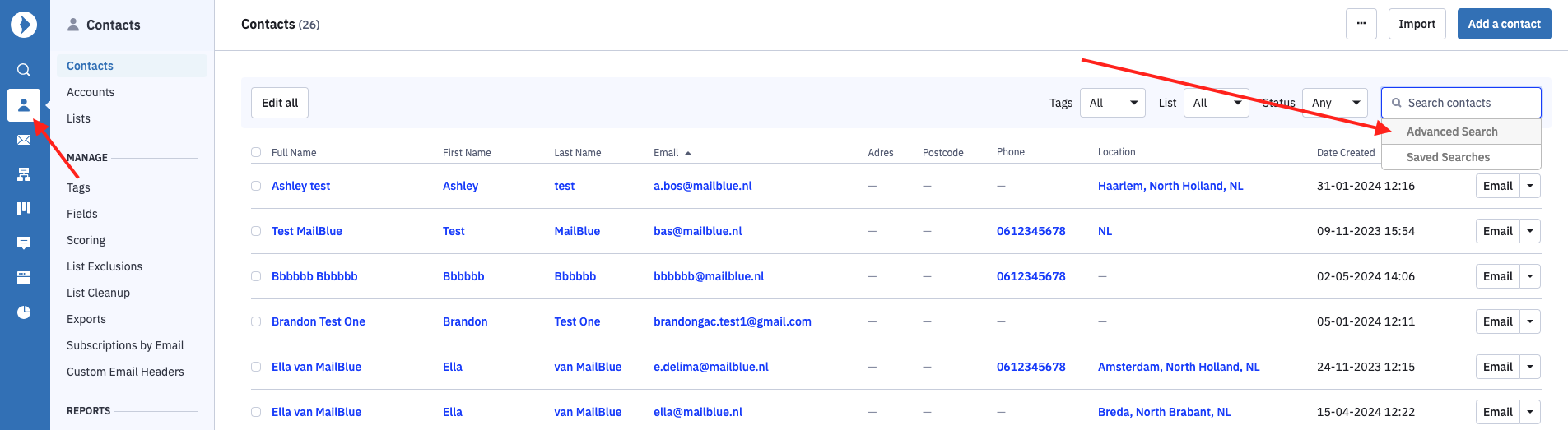Click the magnifier icon in search box
Viewport: 1568px width, 430px height.
click(1397, 103)
